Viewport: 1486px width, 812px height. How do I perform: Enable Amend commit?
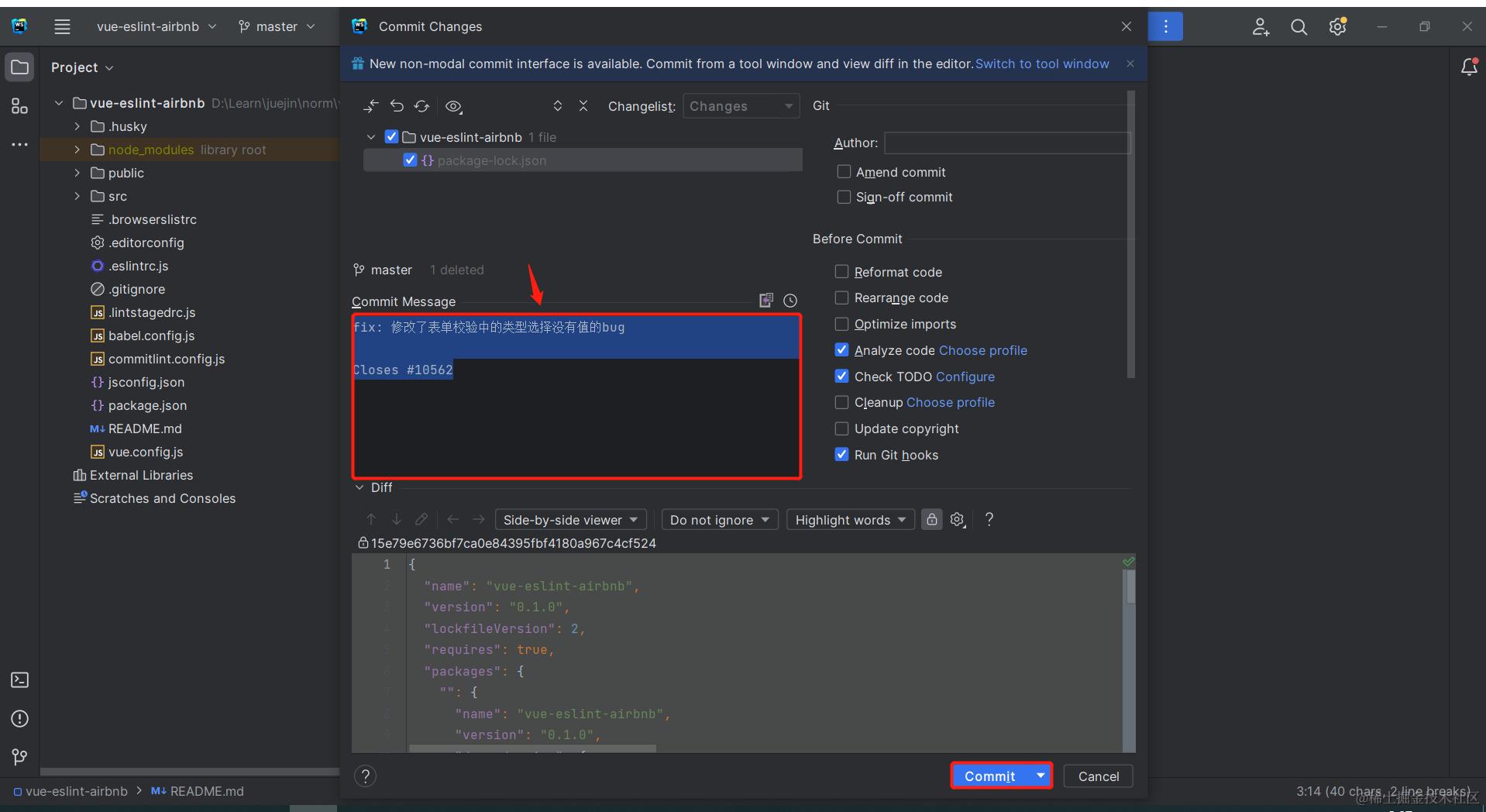[x=844, y=172]
